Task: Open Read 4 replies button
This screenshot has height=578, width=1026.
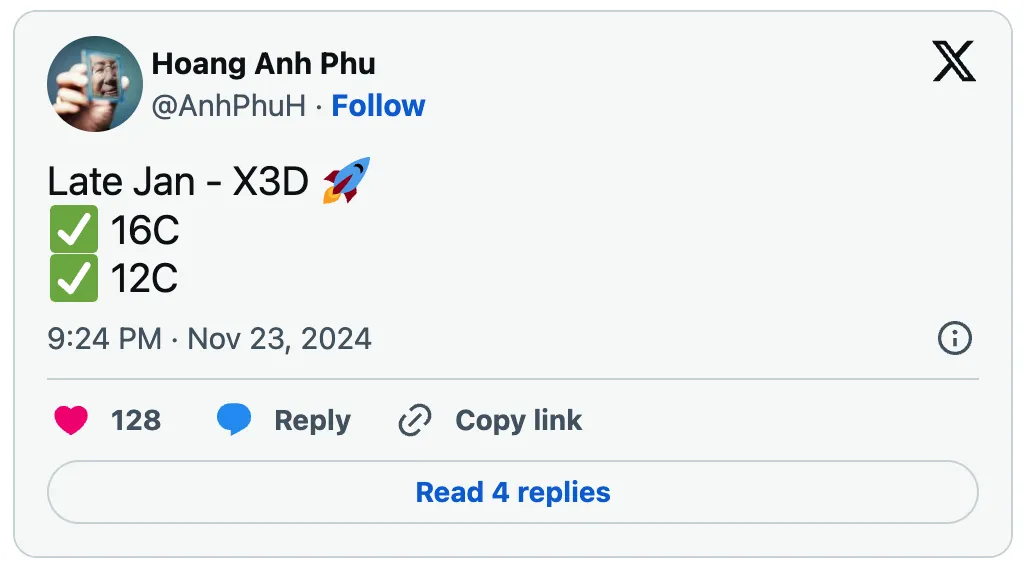Action: pos(513,492)
